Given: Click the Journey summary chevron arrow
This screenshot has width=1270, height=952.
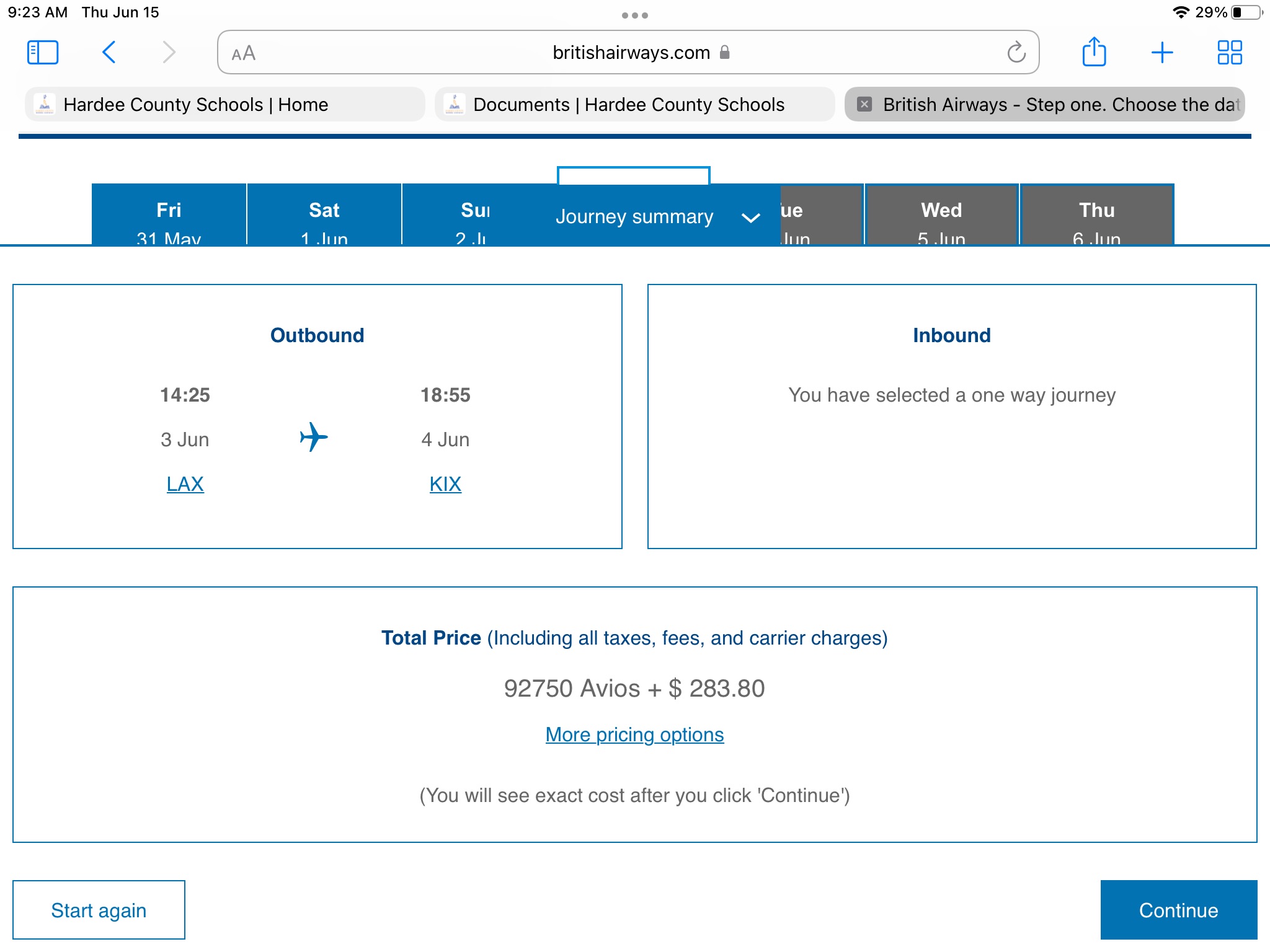Looking at the screenshot, I should [751, 218].
